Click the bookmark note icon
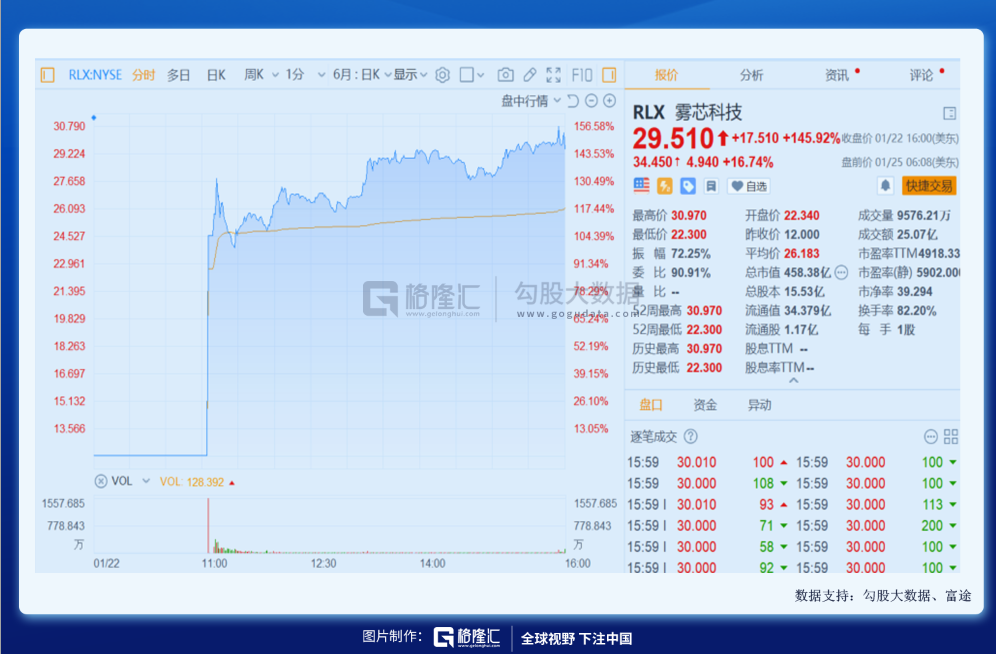Image resolution: width=996 pixels, height=654 pixels. 711,185
